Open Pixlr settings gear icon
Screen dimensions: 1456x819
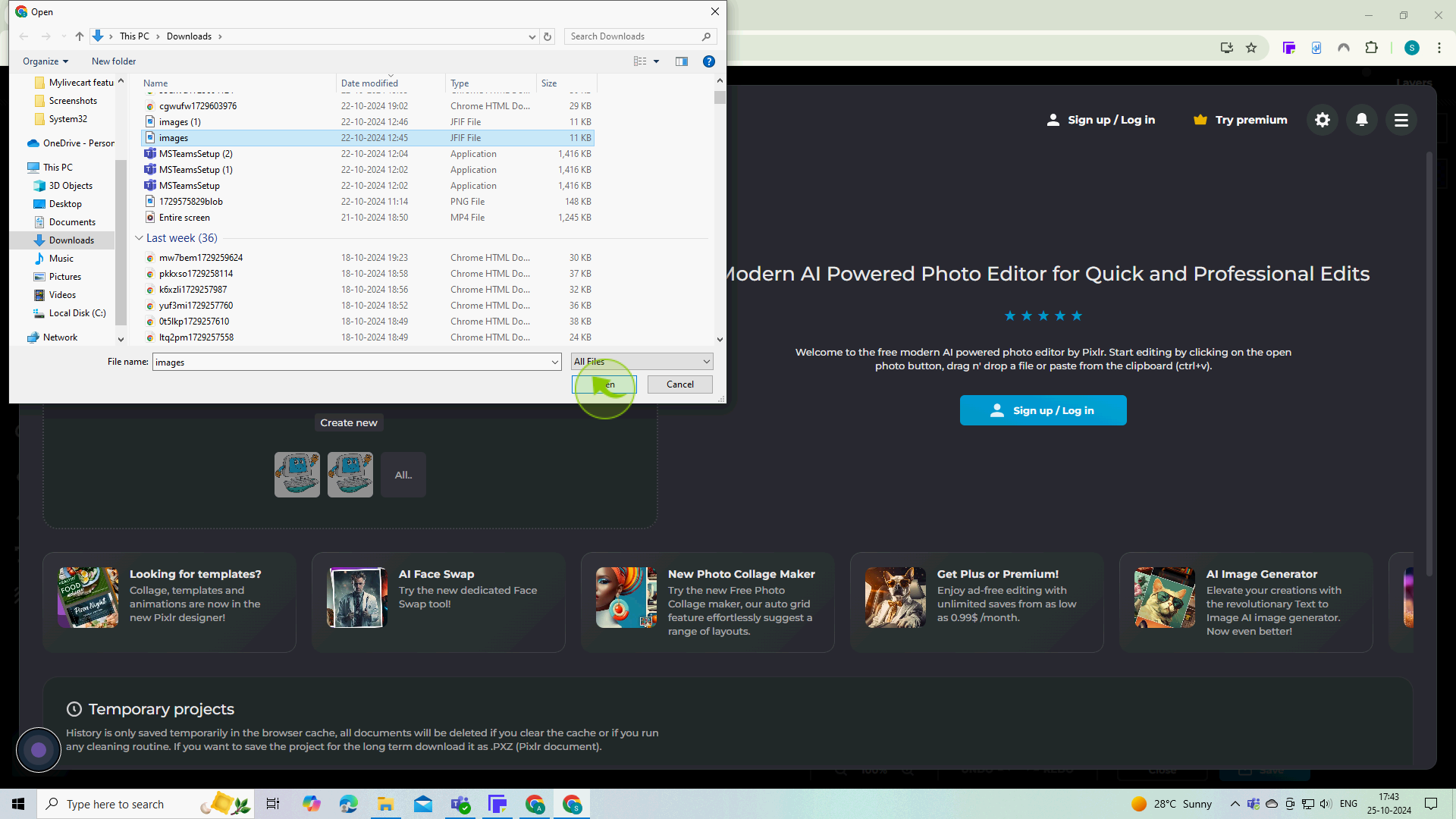coord(1323,120)
